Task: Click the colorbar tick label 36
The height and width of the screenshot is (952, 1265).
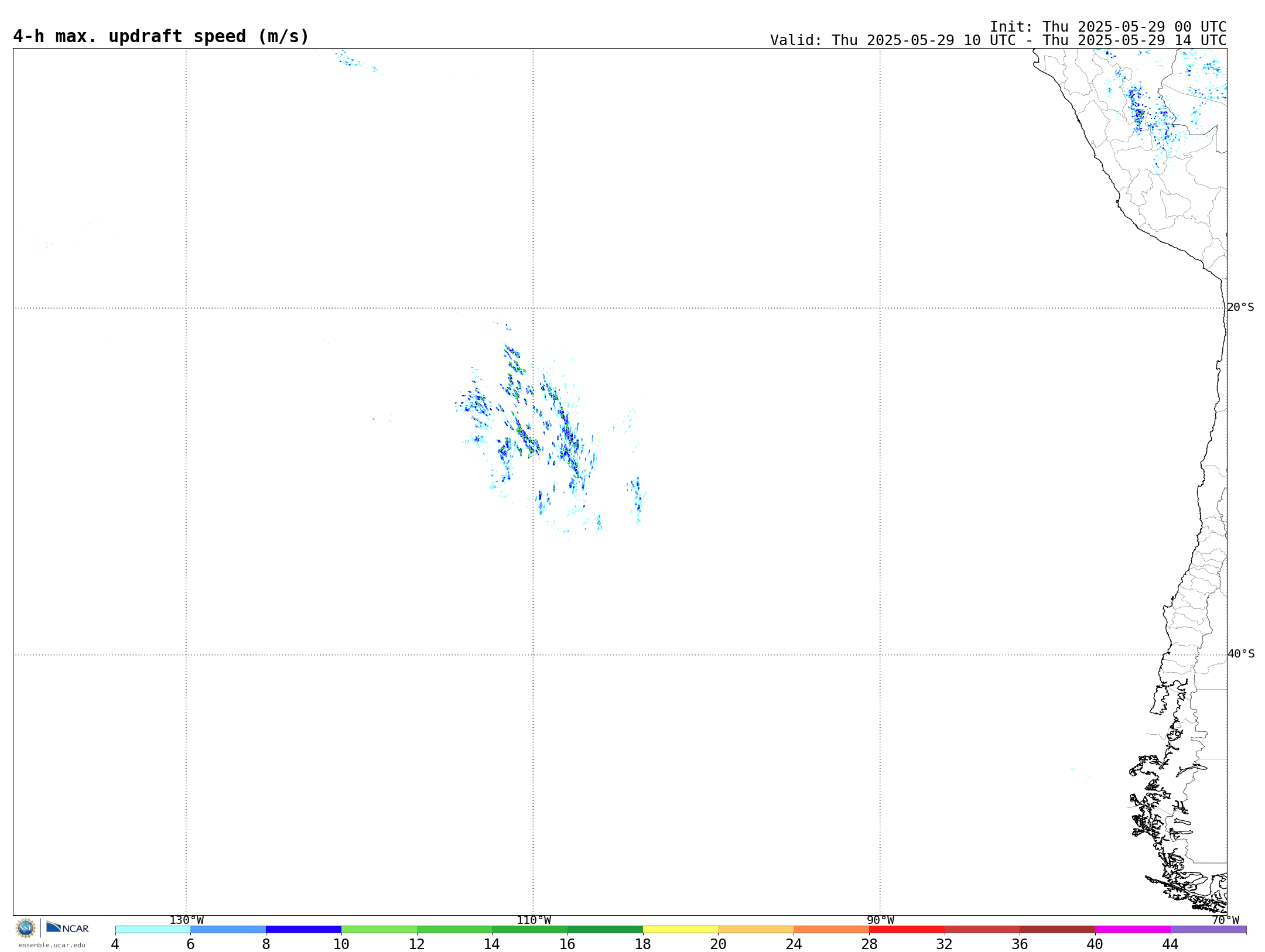Action: pyautogui.click(x=1020, y=944)
